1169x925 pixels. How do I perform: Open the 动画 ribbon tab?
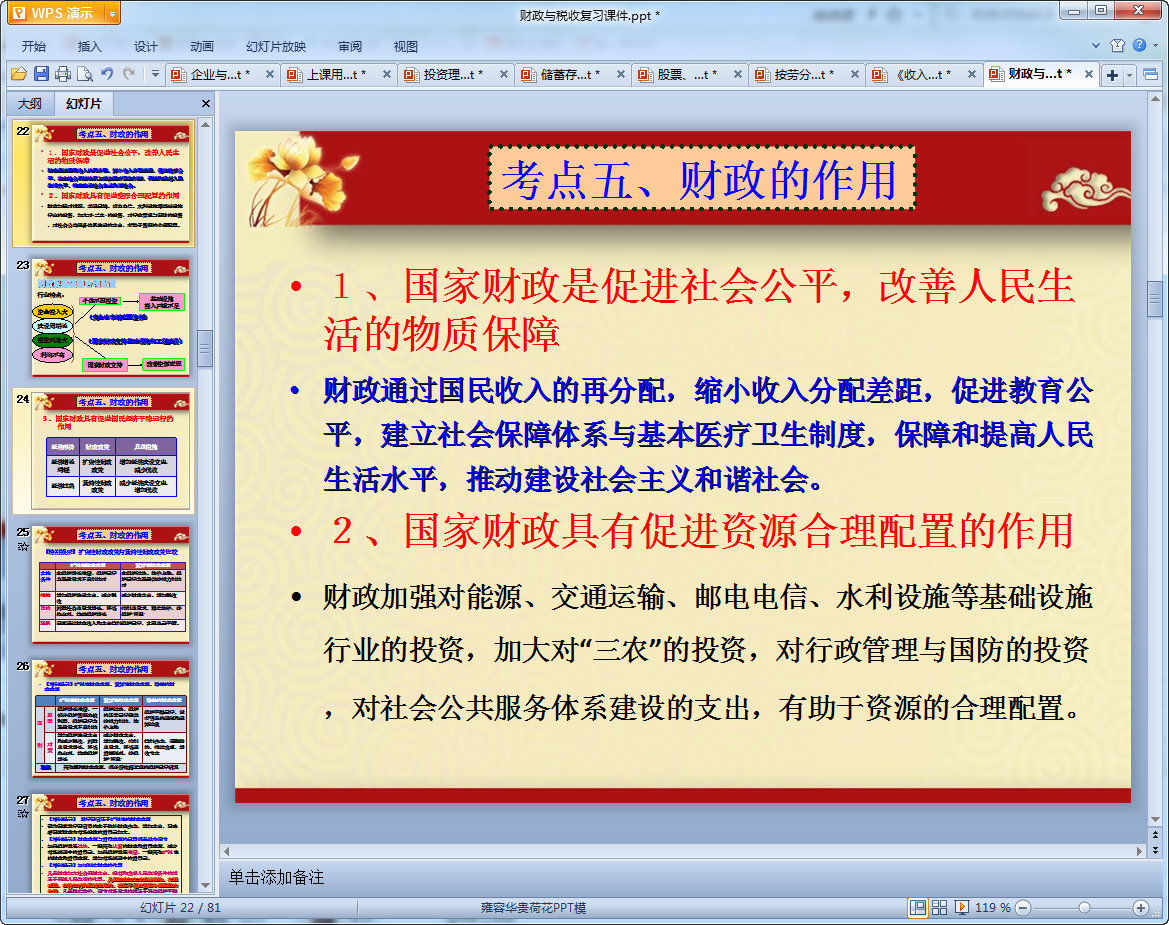click(x=201, y=46)
